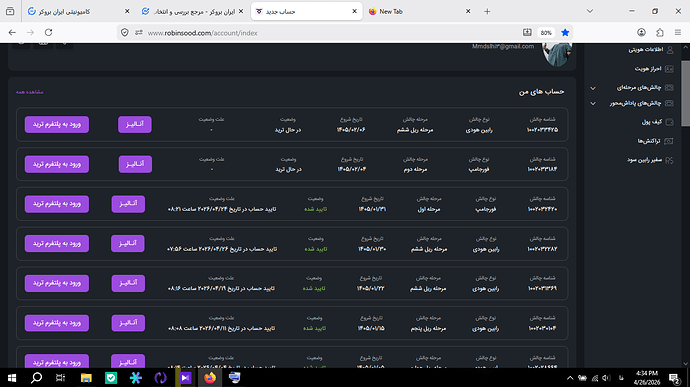Click آنالیز for account started 1405/01/30
The height and width of the screenshot is (387, 690).
tap(128, 243)
